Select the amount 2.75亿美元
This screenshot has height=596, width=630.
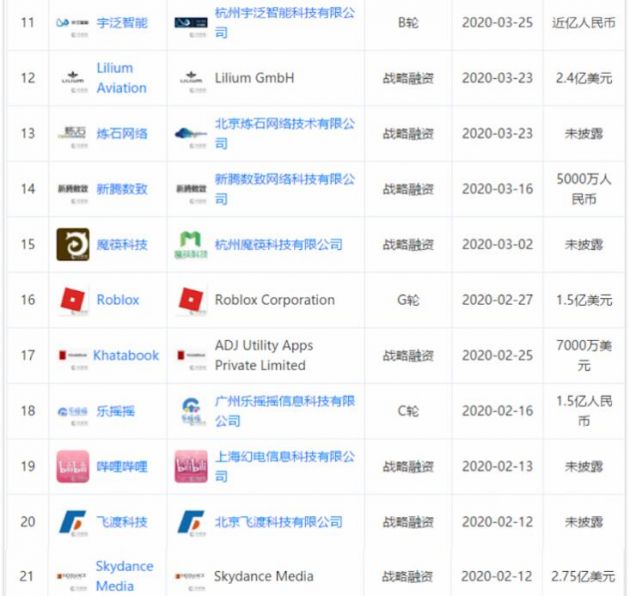point(583,576)
